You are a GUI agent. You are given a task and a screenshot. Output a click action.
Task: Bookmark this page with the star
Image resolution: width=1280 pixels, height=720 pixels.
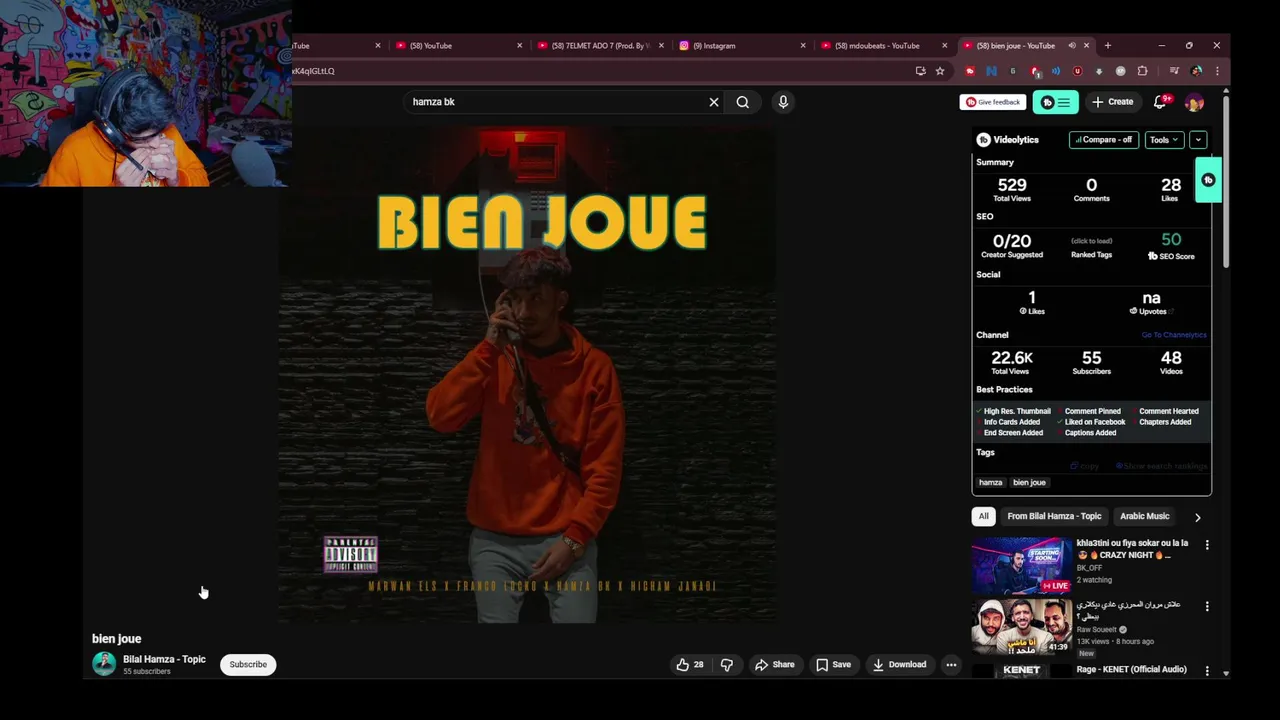pyautogui.click(x=940, y=71)
